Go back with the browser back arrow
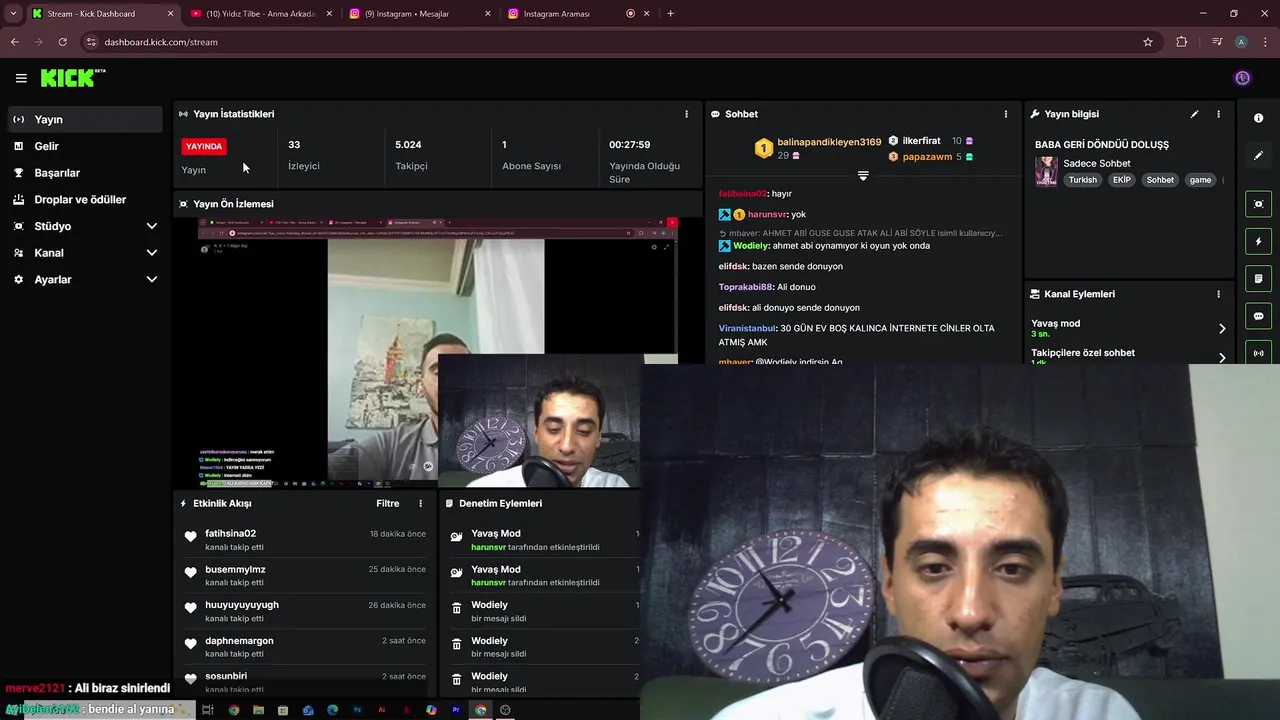Image resolution: width=1280 pixels, height=720 pixels. tap(14, 42)
